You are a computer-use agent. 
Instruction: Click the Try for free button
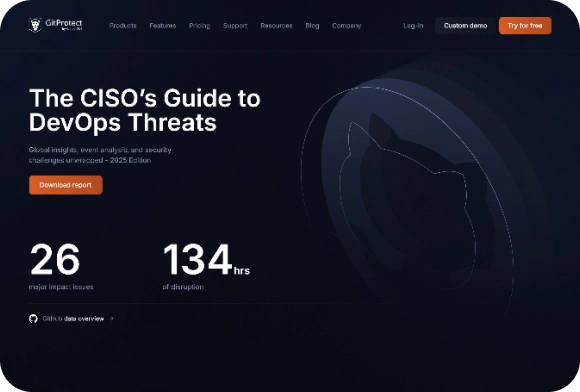pos(525,26)
